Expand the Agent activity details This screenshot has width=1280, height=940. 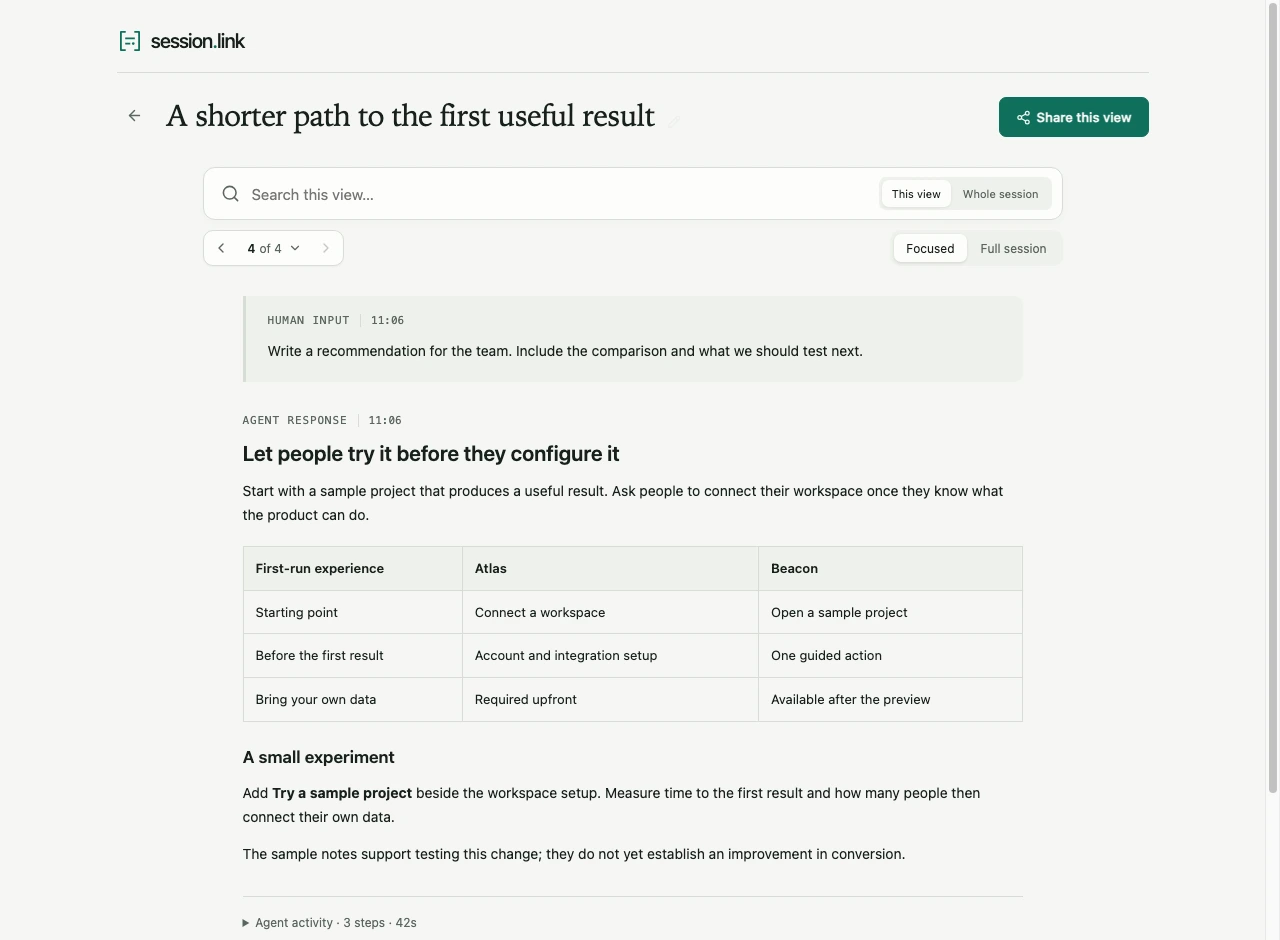pos(329,923)
